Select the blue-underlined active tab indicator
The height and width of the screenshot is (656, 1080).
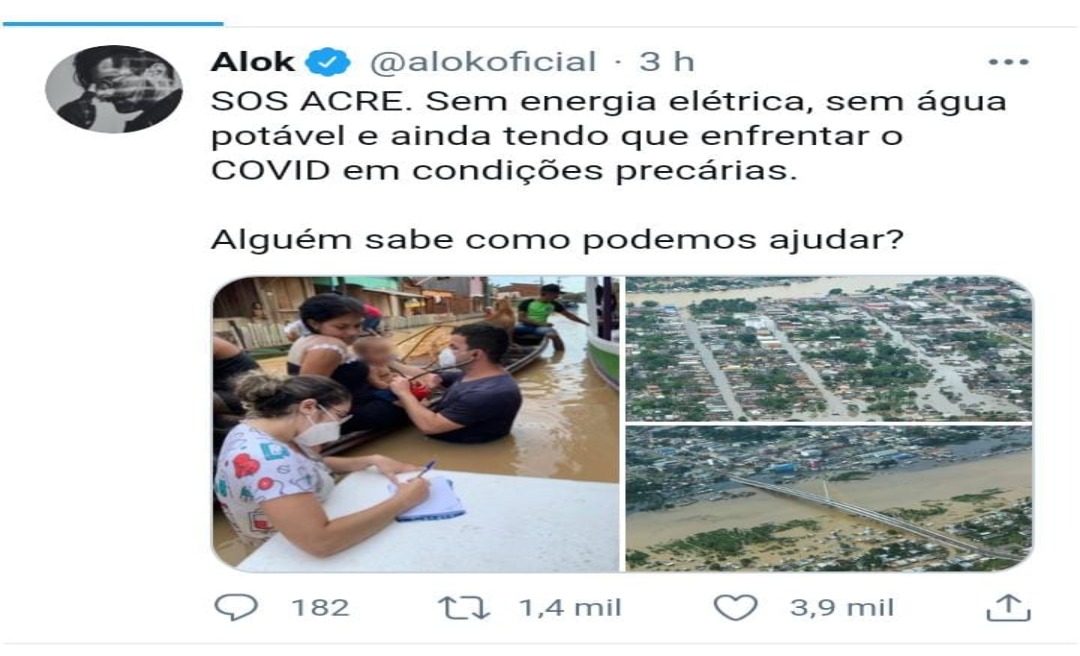coord(113,23)
